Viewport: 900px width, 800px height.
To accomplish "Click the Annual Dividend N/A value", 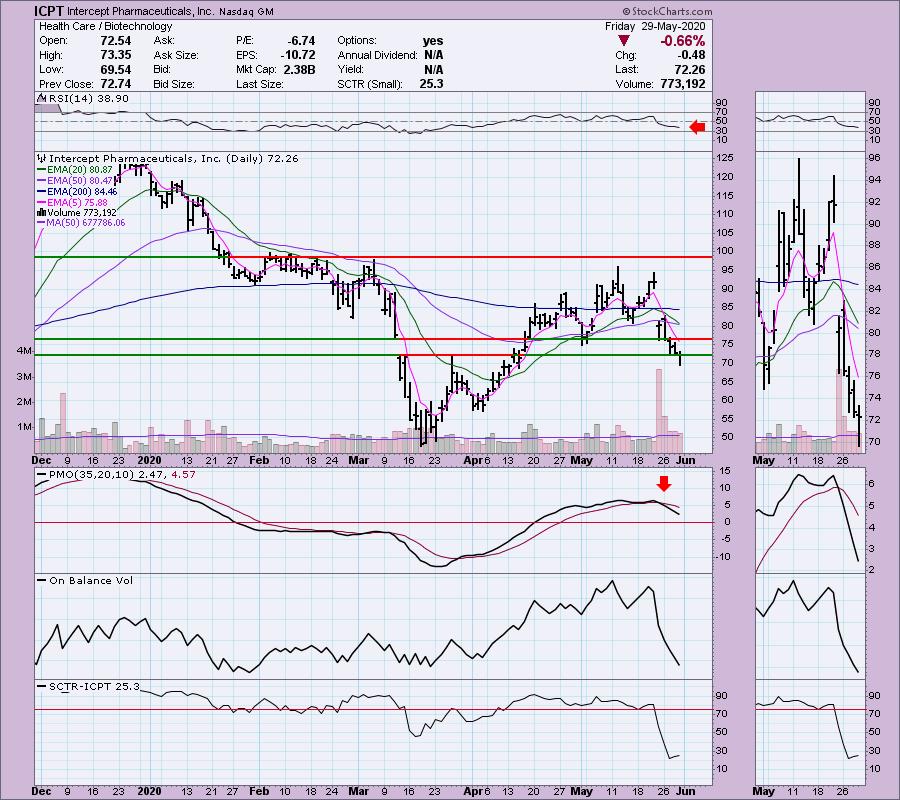I will (433, 55).
